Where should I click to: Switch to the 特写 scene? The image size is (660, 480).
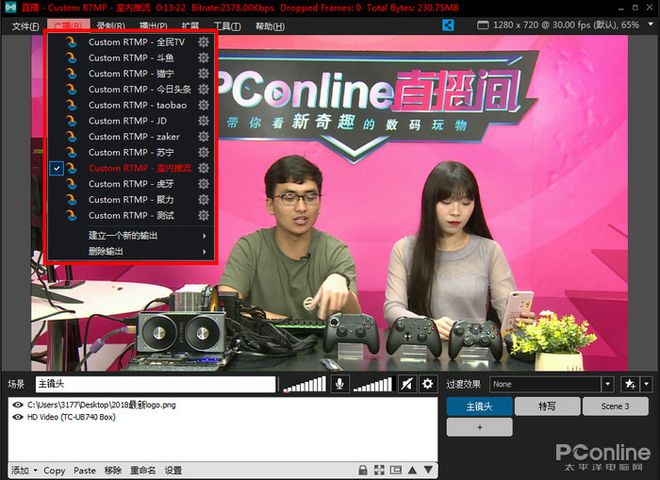pyautogui.click(x=547, y=406)
